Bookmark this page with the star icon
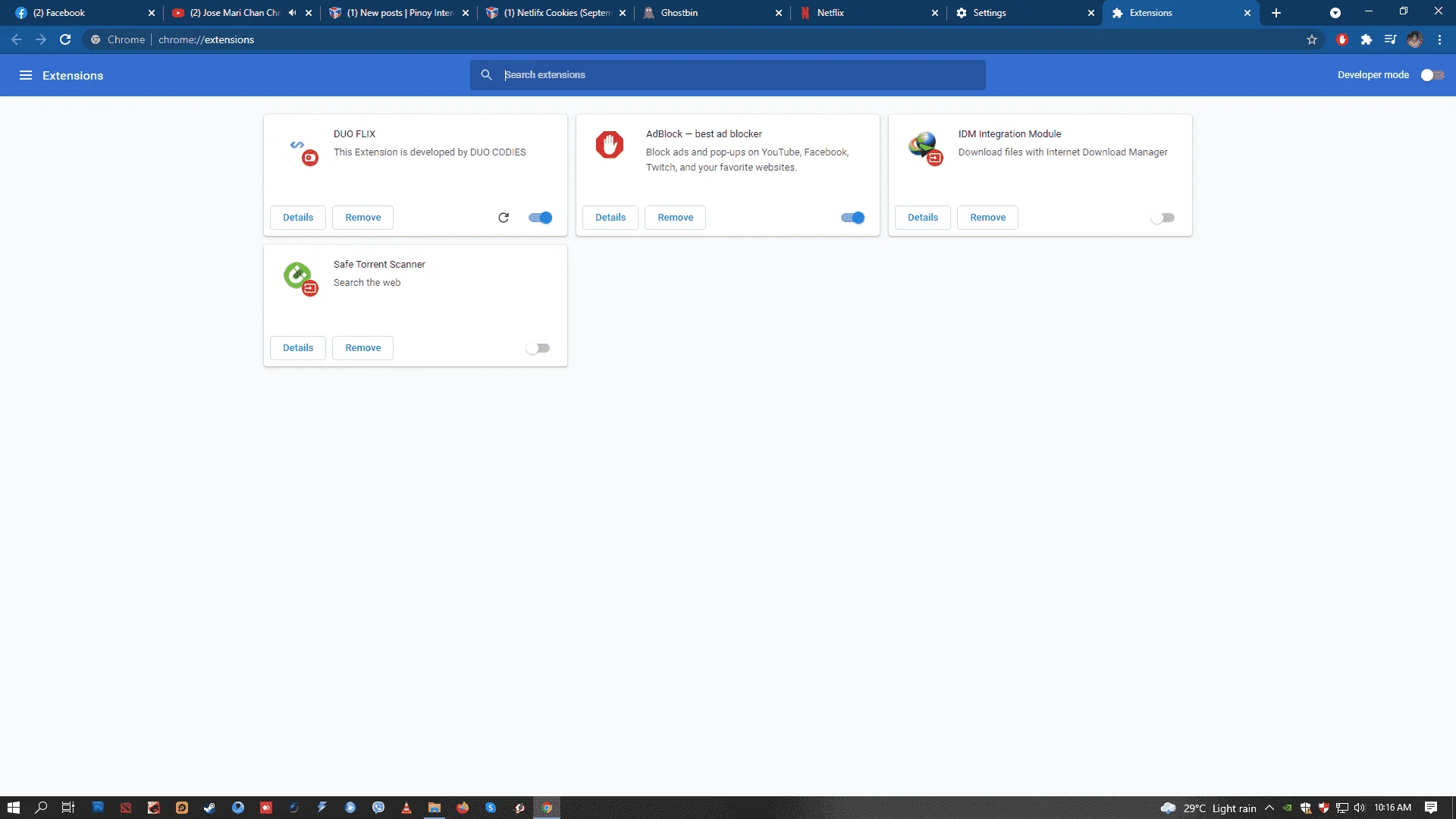 1312,39
